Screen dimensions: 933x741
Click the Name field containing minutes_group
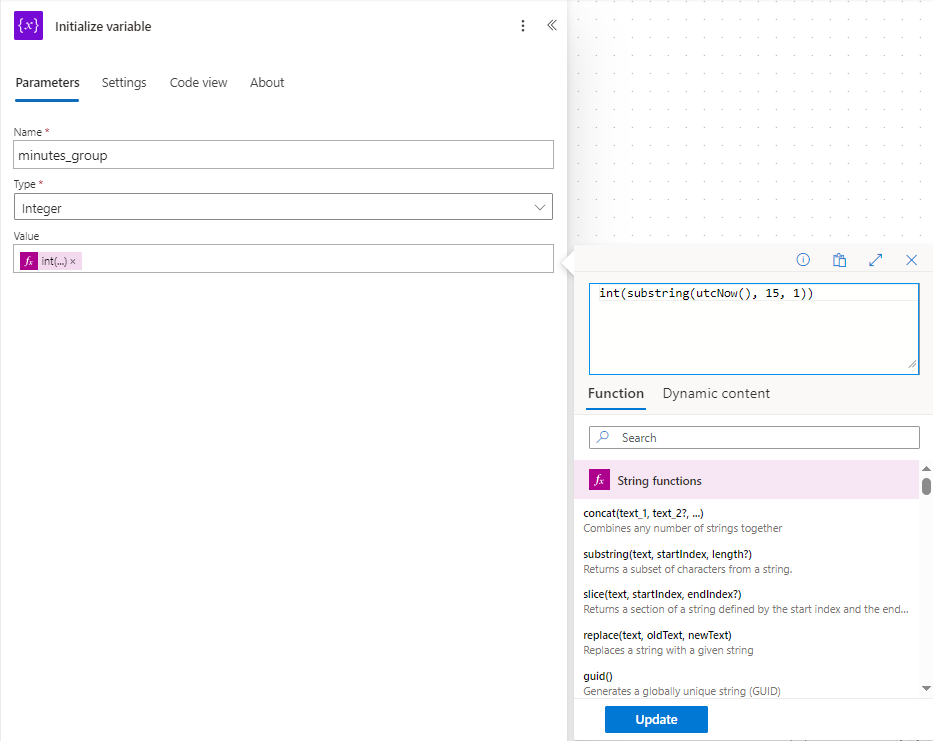(x=283, y=155)
